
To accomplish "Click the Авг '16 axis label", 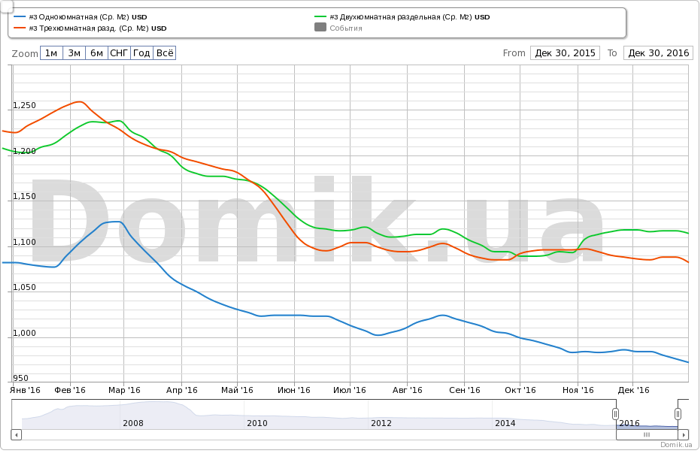I will click(407, 390).
